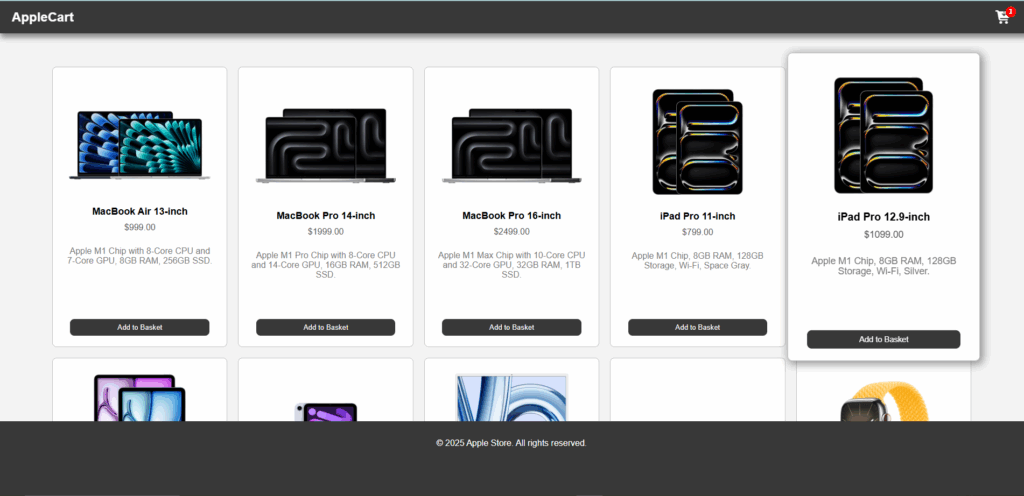The height and width of the screenshot is (496, 1024).
Task: Click the $2499.00 price of MacBook Pro 16-inch
Action: point(511,232)
